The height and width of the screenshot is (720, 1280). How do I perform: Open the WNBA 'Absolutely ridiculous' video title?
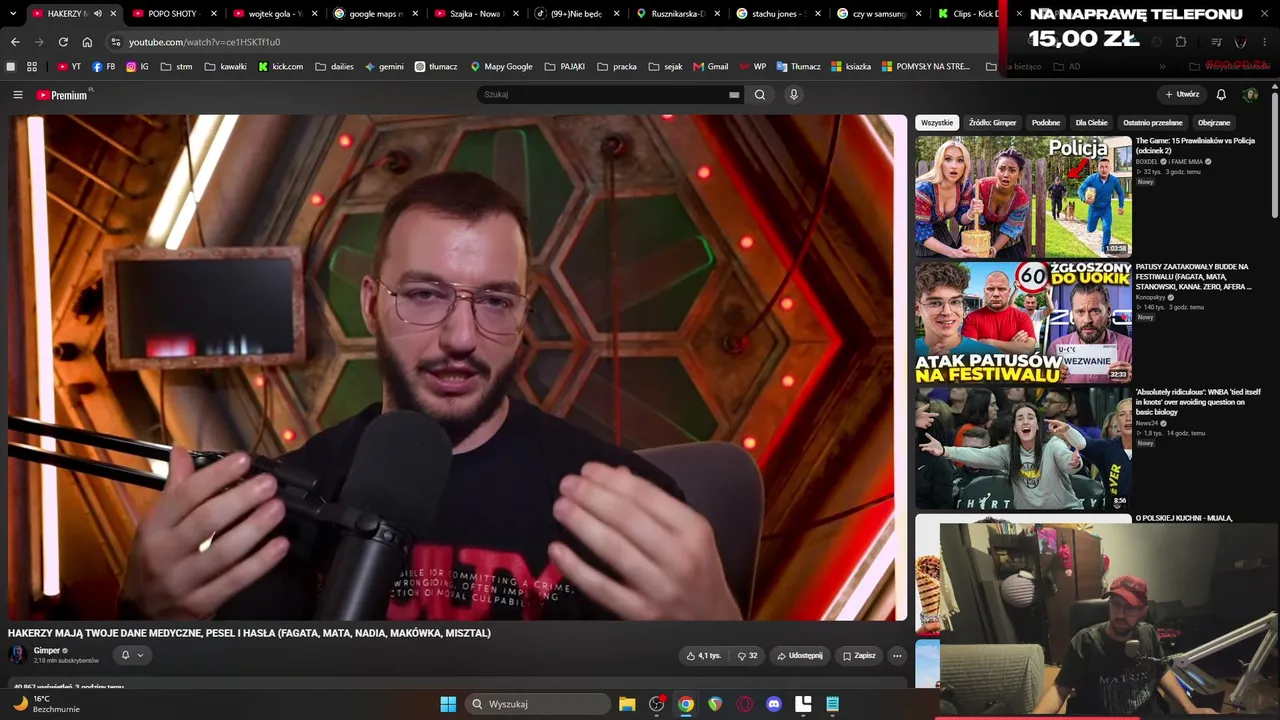coord(1198,402)
